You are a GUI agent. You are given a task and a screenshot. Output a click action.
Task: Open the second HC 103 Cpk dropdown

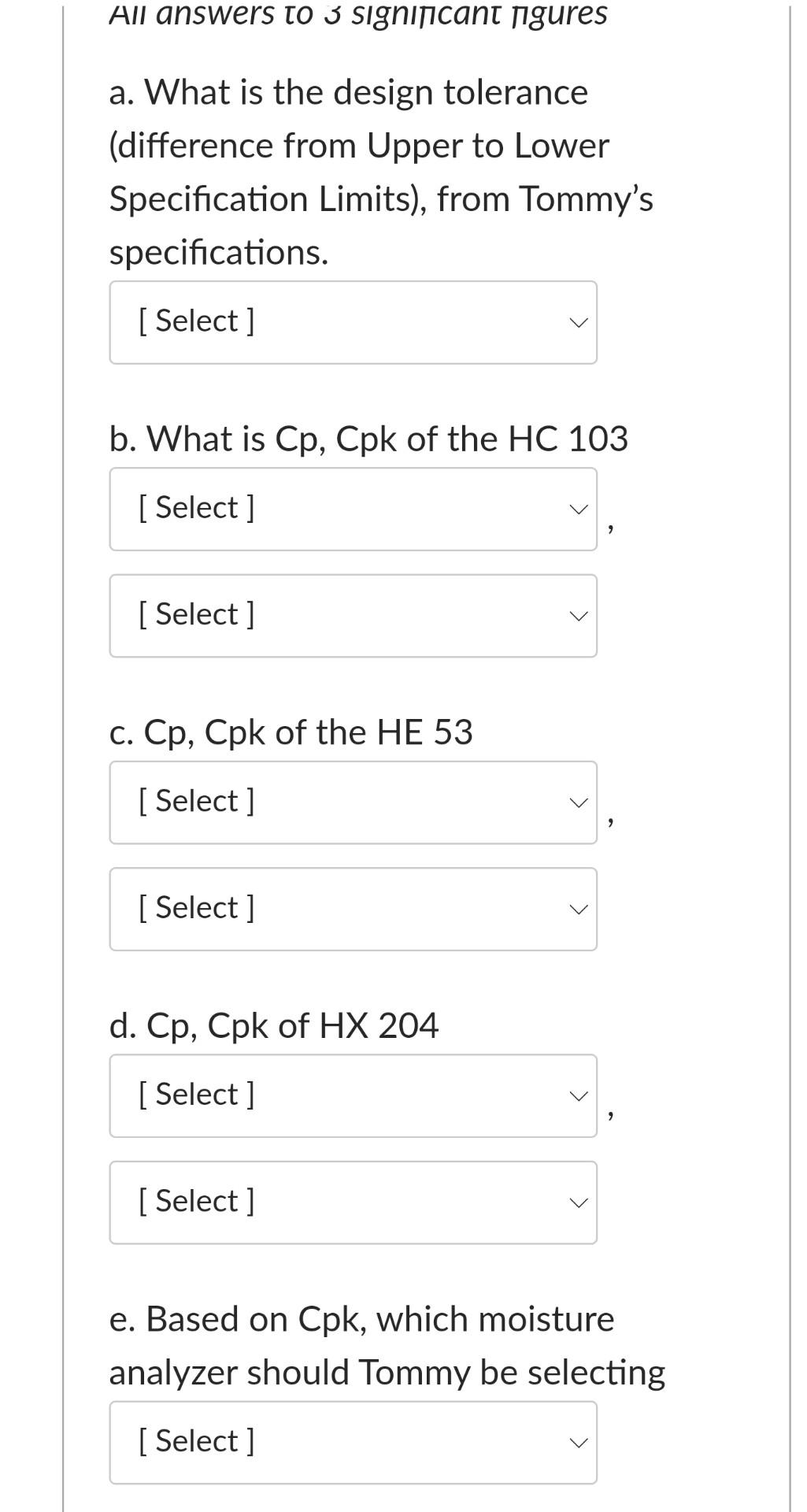[x=353, y=616]
